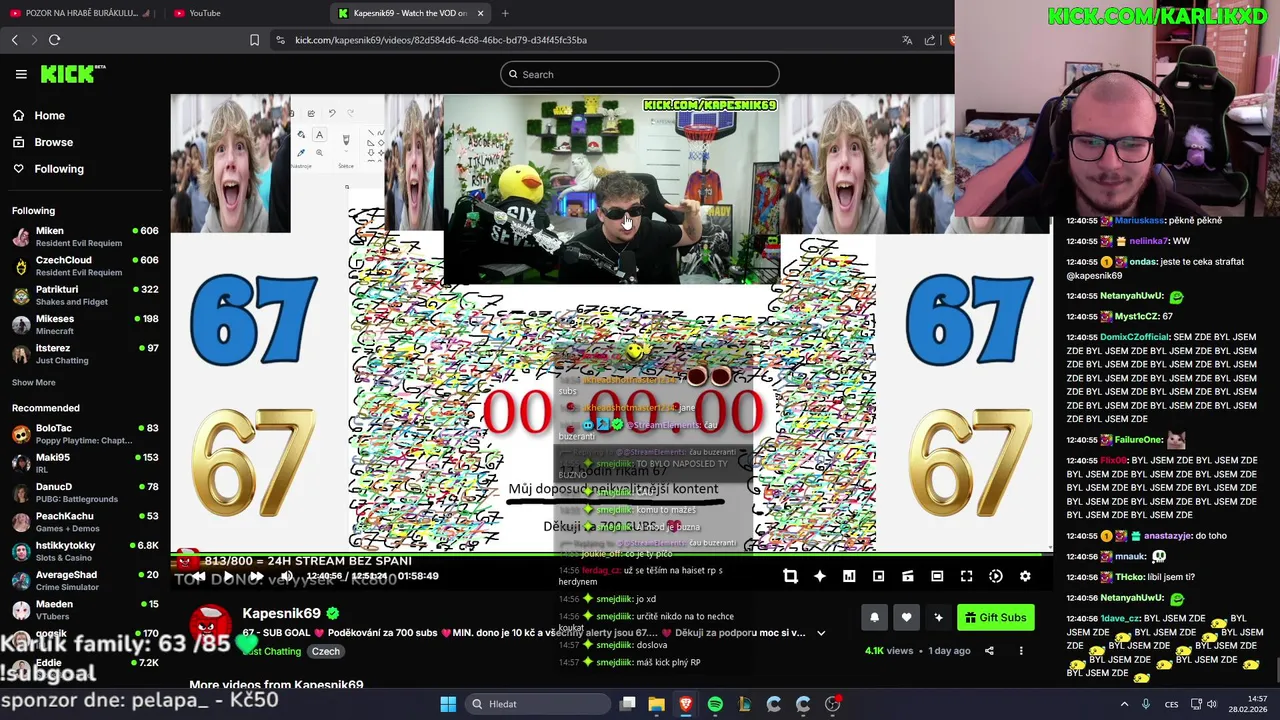
Task: Click the Windows taskbar Hledat search box
Action: 536,704
